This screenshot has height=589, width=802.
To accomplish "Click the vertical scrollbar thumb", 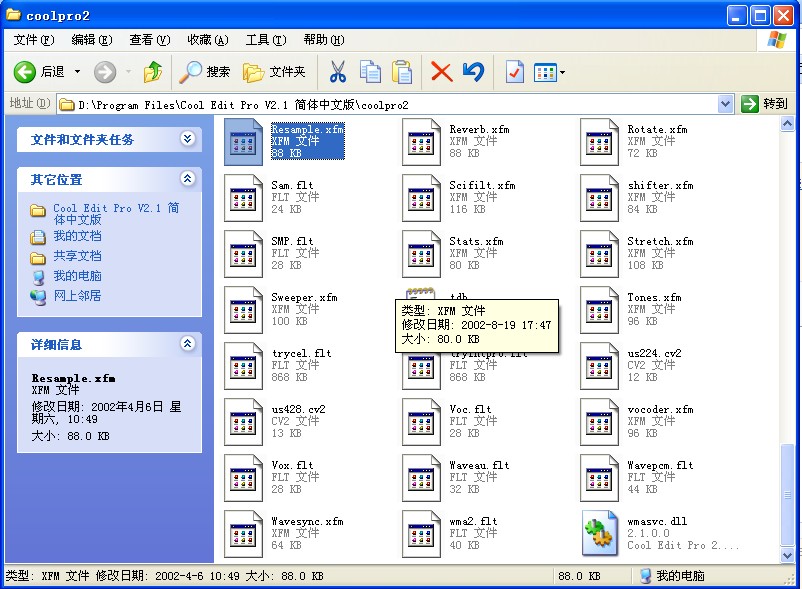I will point(787,495).
